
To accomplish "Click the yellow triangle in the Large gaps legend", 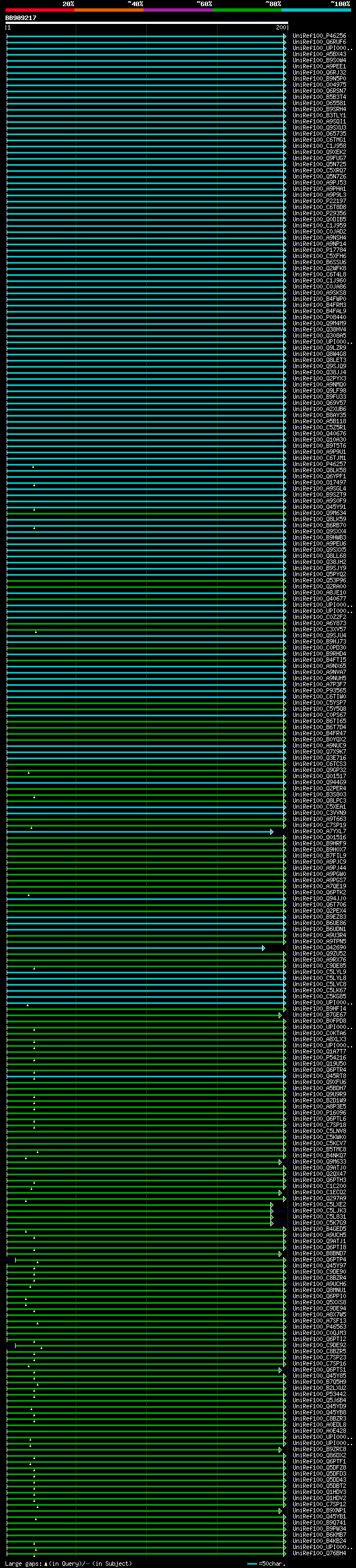I will tap(46, 1564).
